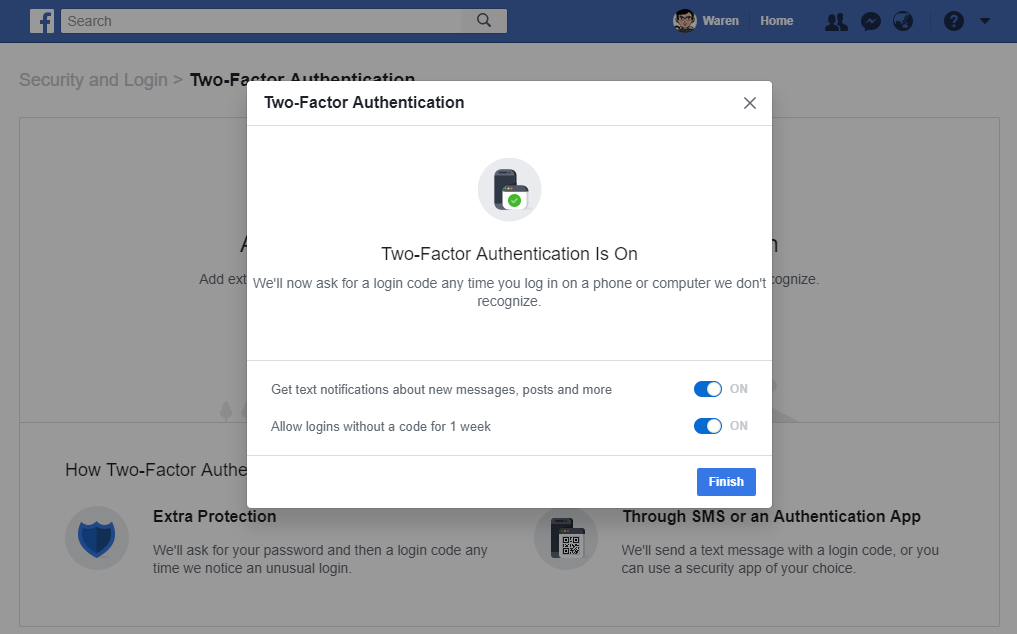
Task: Close the Two-Factor Authentication dialog
Action: click(749, 102)
